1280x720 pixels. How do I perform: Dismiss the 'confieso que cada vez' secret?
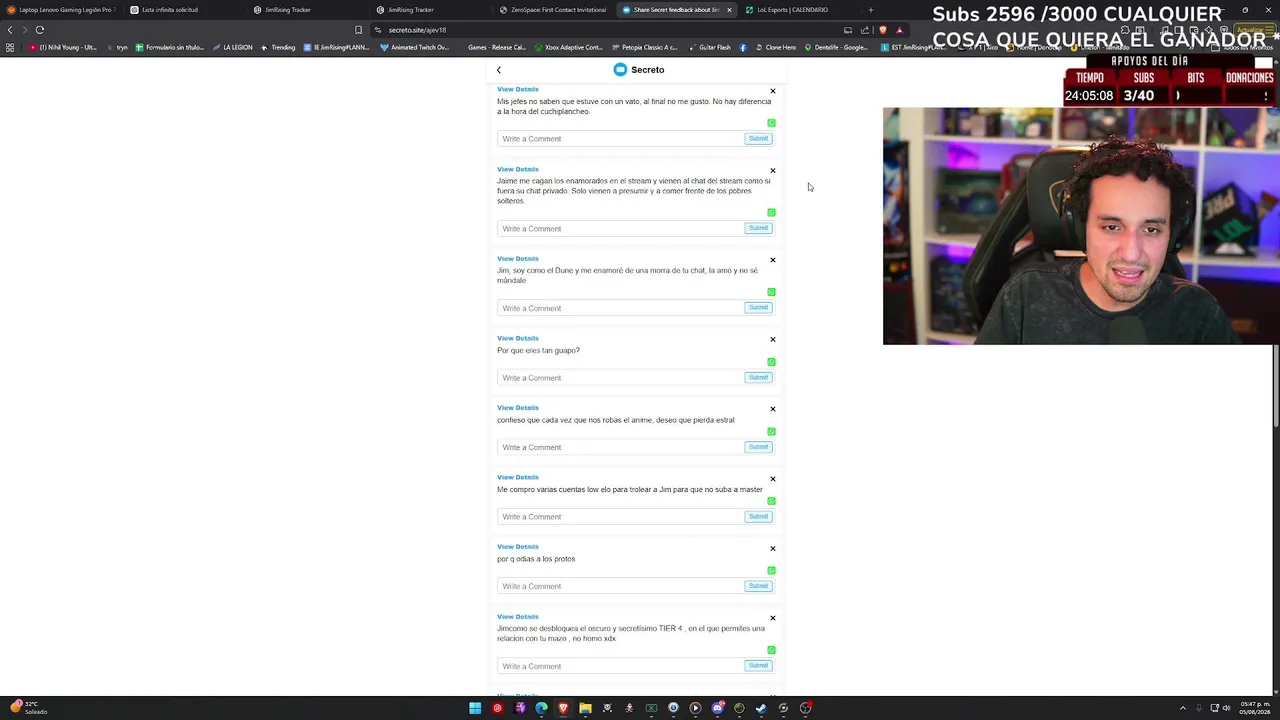(x=772, y=409)
